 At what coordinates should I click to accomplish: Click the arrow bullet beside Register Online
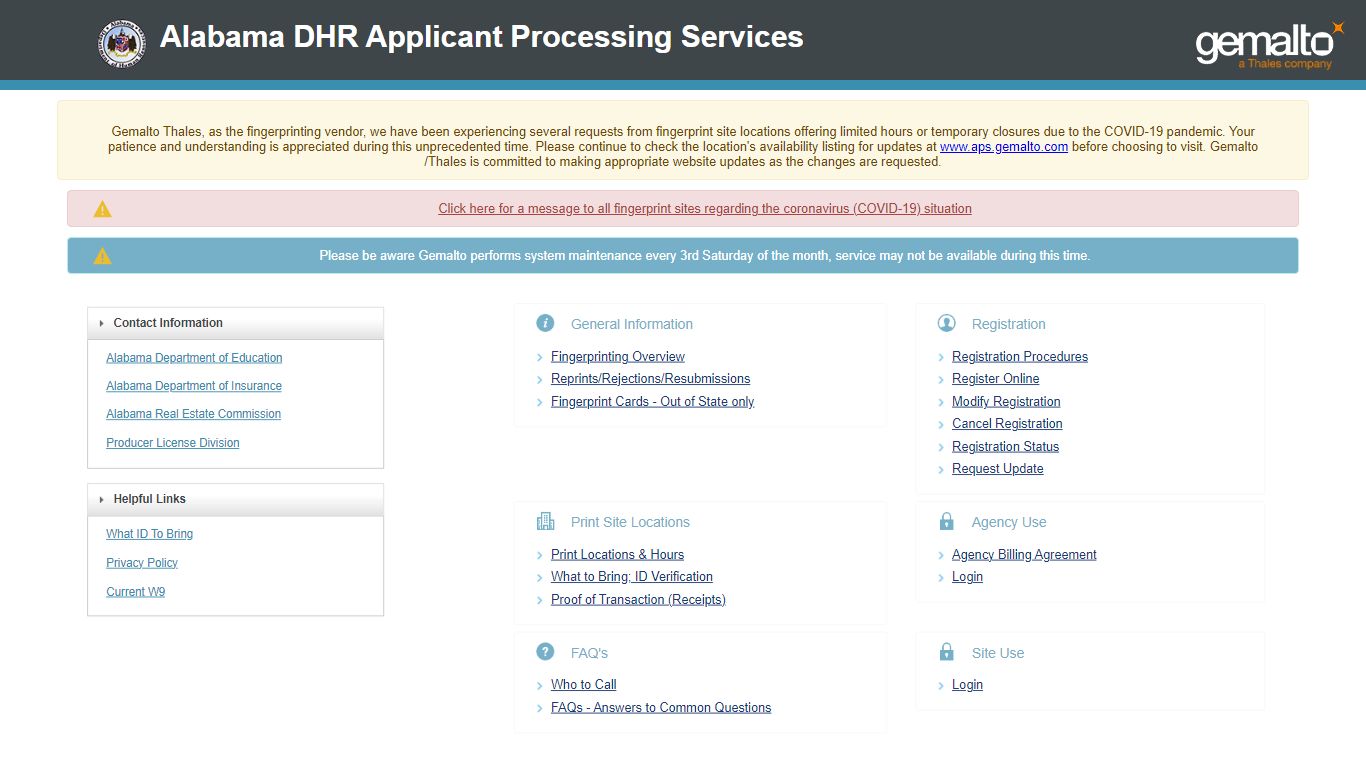(941, 380)
